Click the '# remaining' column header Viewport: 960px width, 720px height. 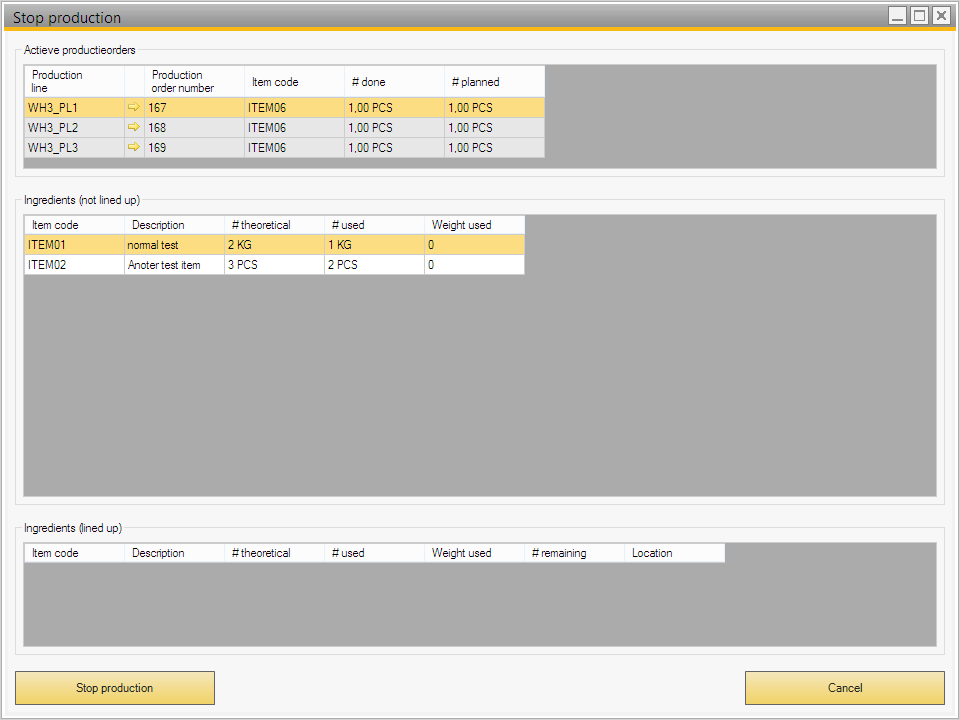coord(574,553)
